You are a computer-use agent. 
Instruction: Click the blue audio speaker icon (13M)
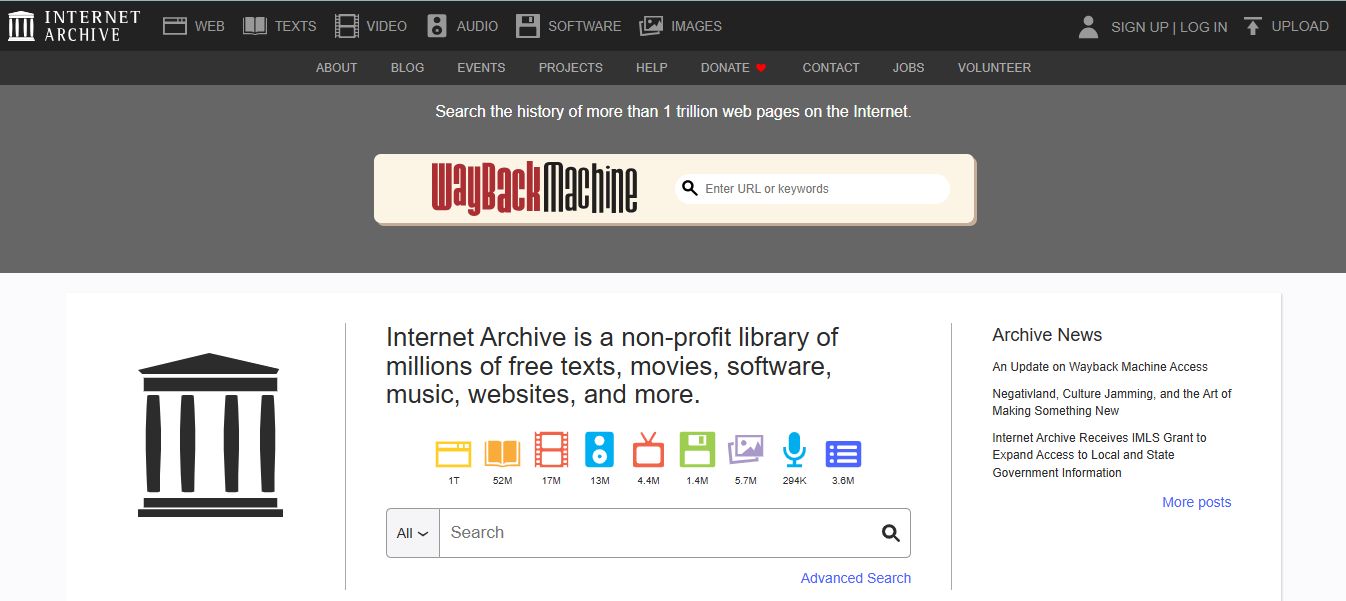(x=599, y=450)
